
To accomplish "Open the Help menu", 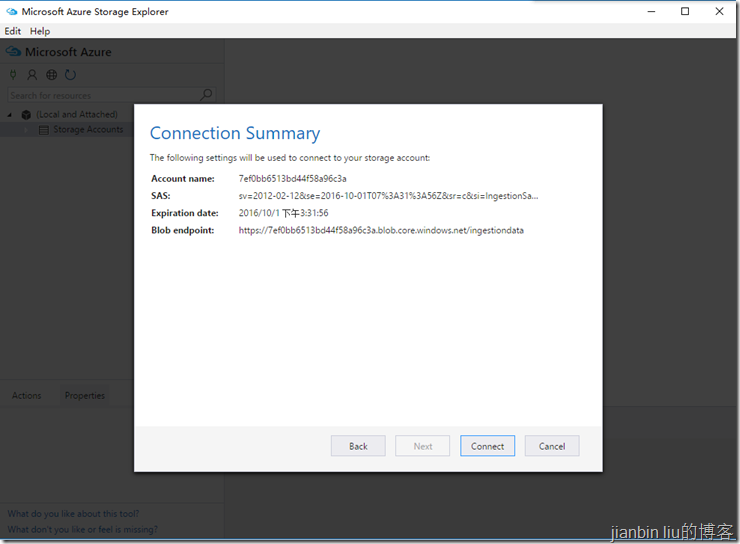I will (40, 31).
